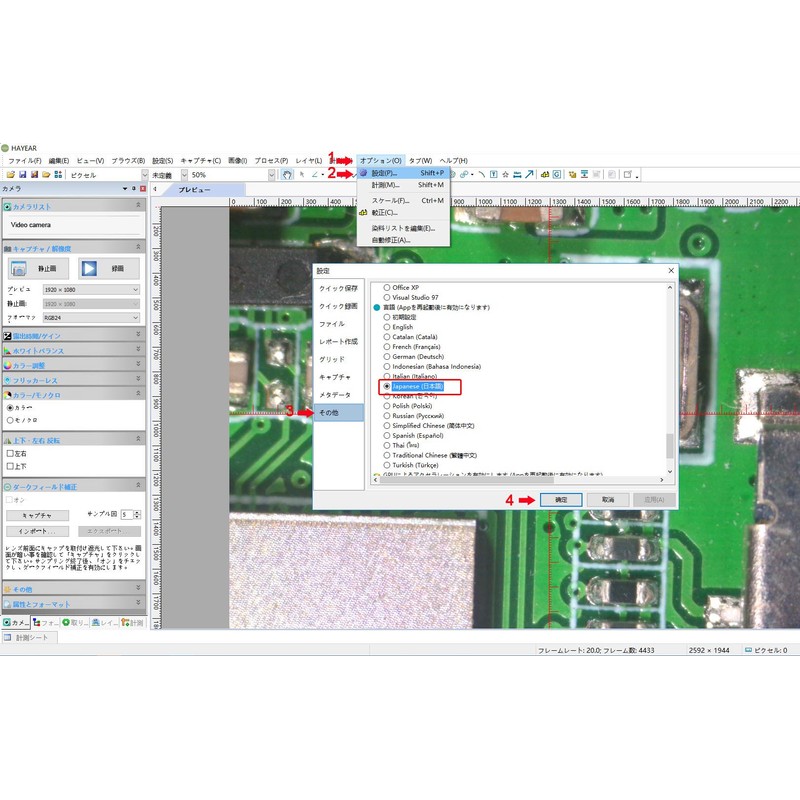Click the video record play icon
This screenshot has width=800, height=800.
point(89,268)
